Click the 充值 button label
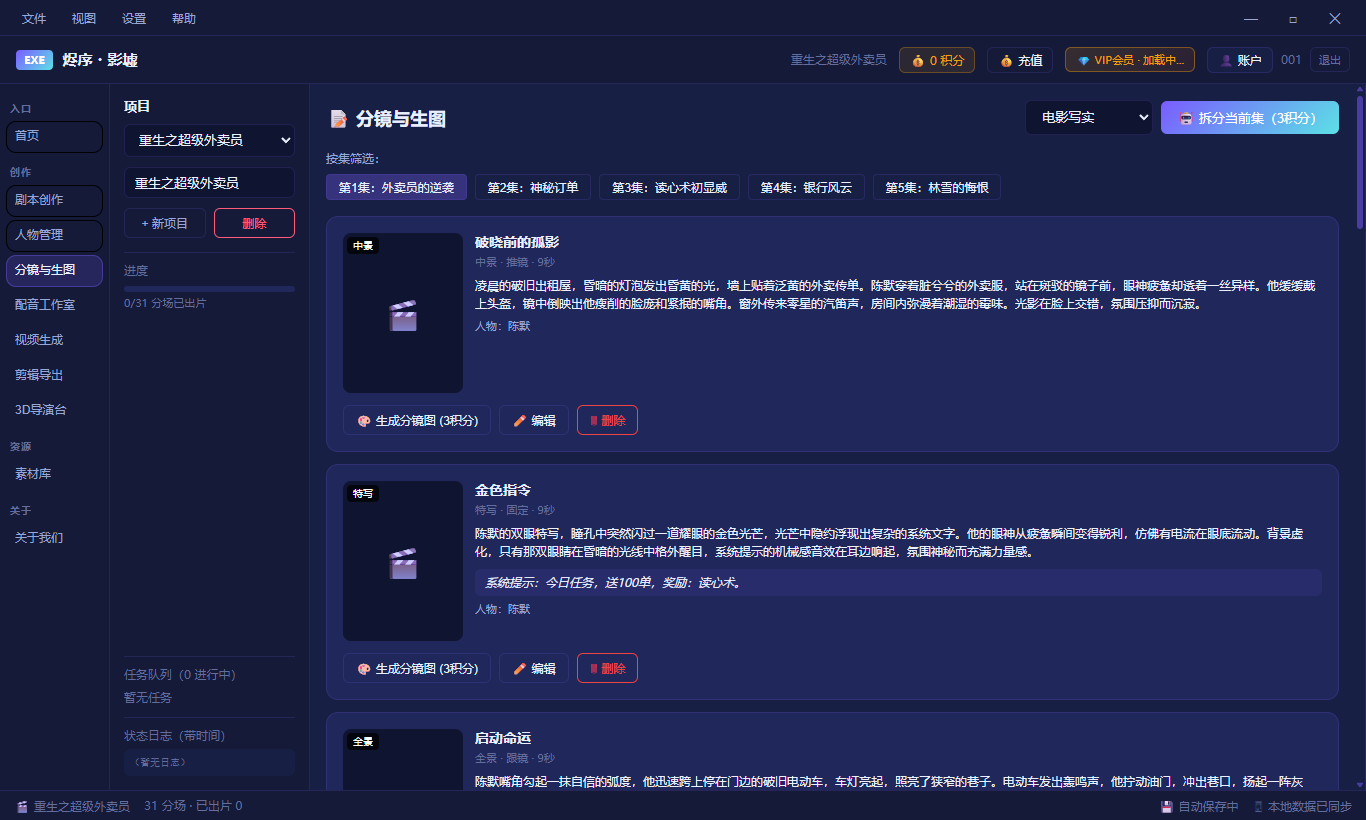This screenshot has width=1366, height=820. pos(1030,61)
